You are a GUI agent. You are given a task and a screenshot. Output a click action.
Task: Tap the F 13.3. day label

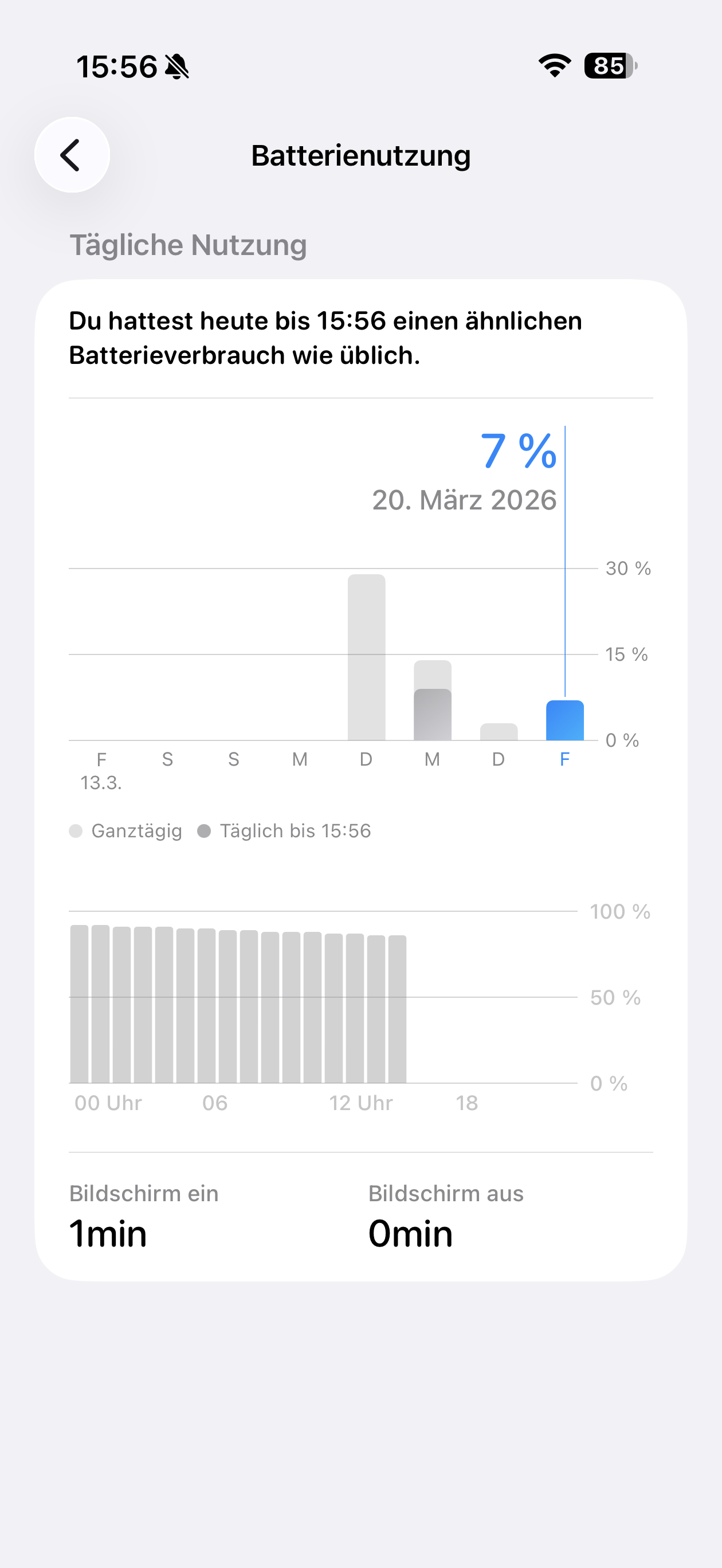pyautogui.click(x=101, y=770)
